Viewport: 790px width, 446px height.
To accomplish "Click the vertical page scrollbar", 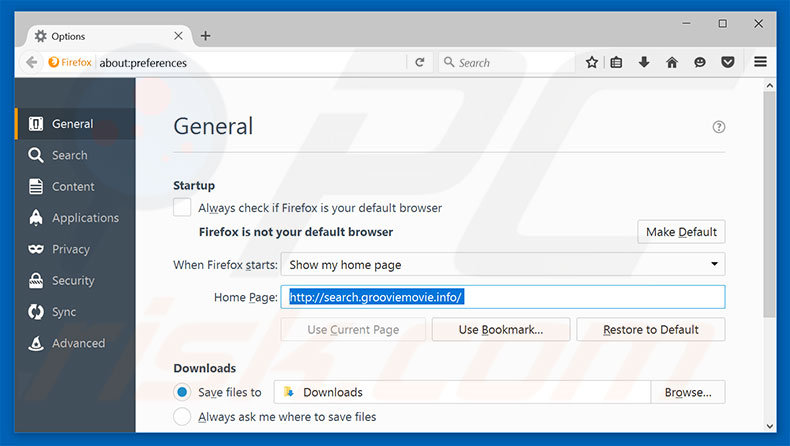I will pos(769,200).
